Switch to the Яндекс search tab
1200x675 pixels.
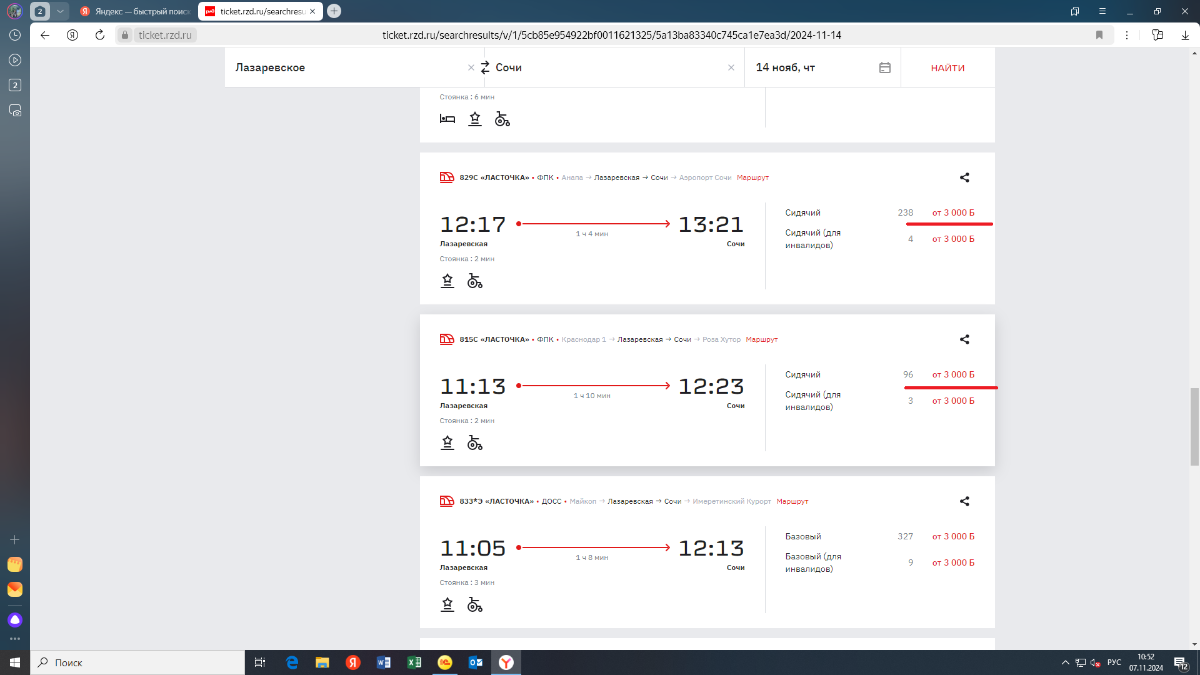[x=134, y=11]
